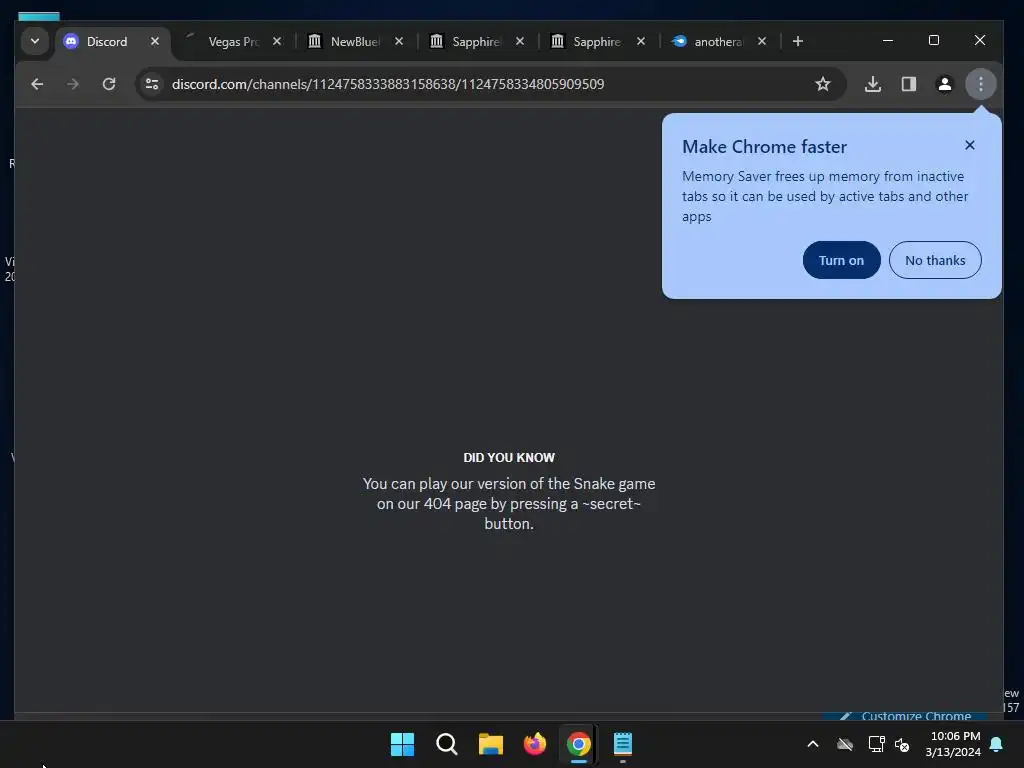
Task: Close the second Sapphire tab
Action: pos(641,41)
